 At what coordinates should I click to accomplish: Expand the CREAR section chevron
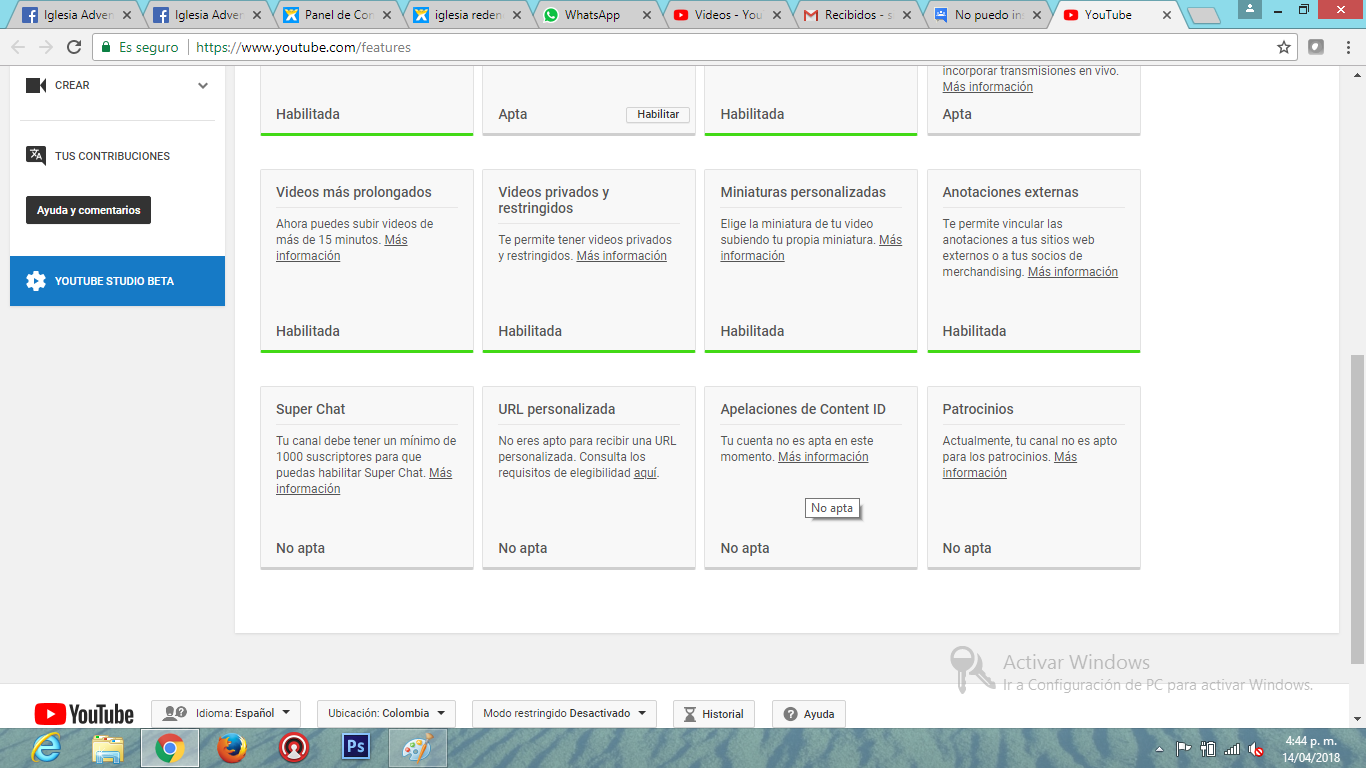point(203,86)
